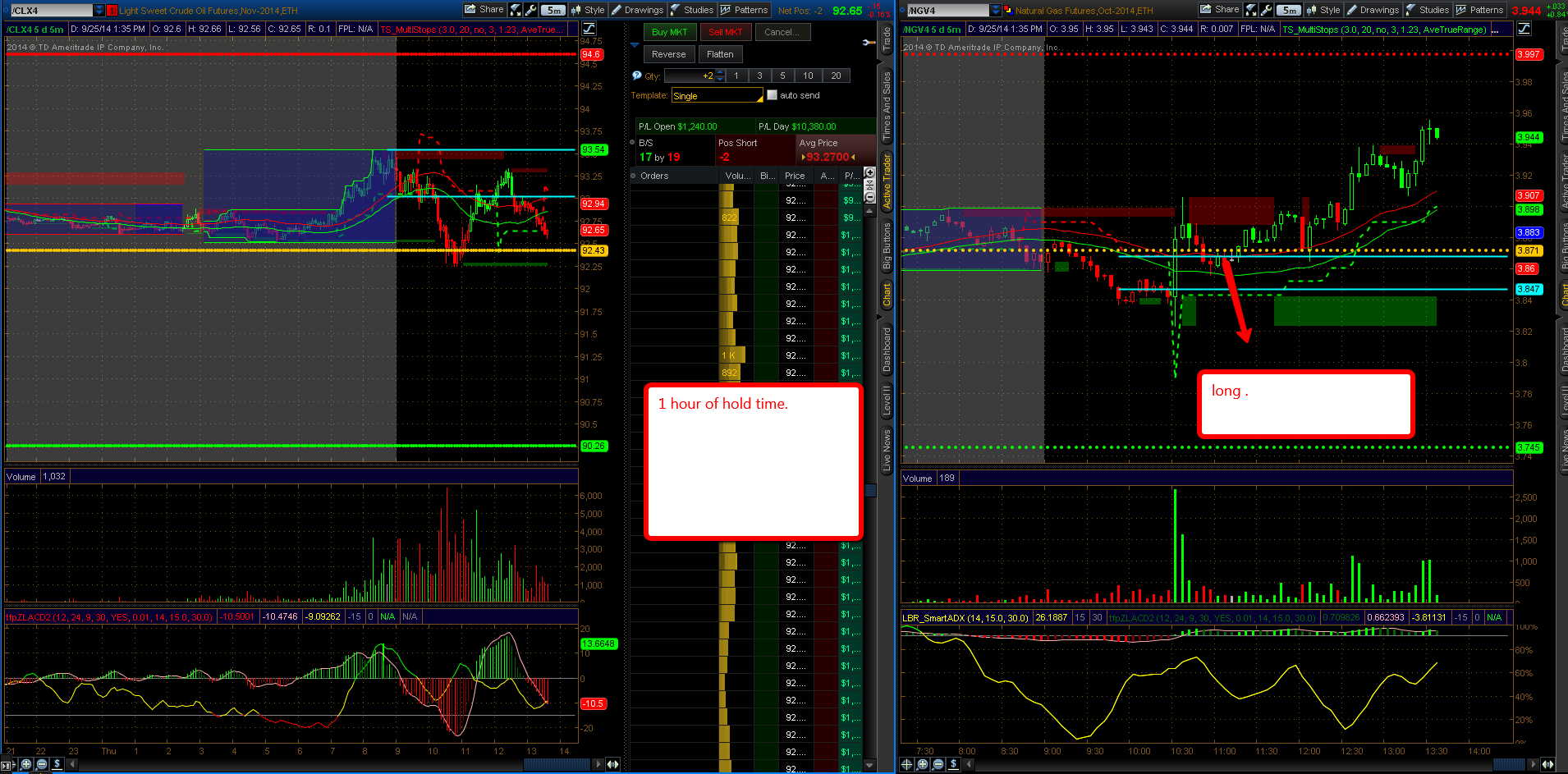Open Style menu in NGV4 chart
1568x774 pixels.
1323,10
